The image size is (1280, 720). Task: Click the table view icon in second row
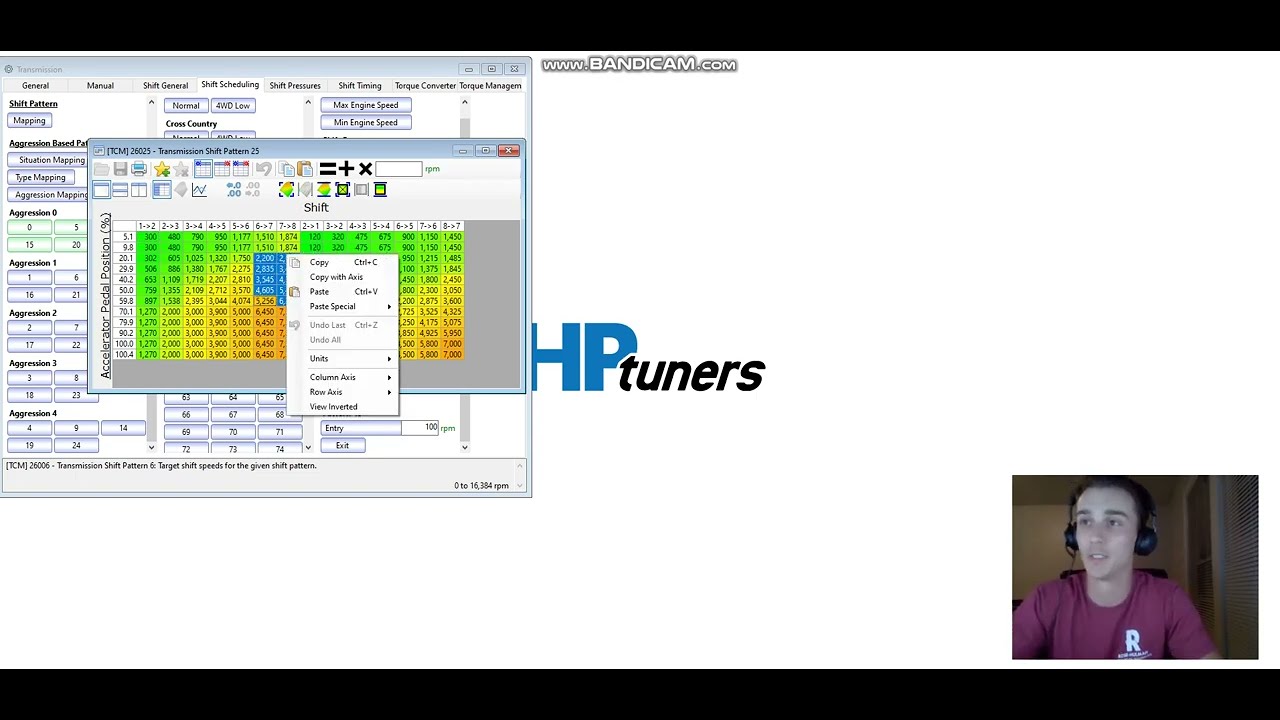point(161,190)
